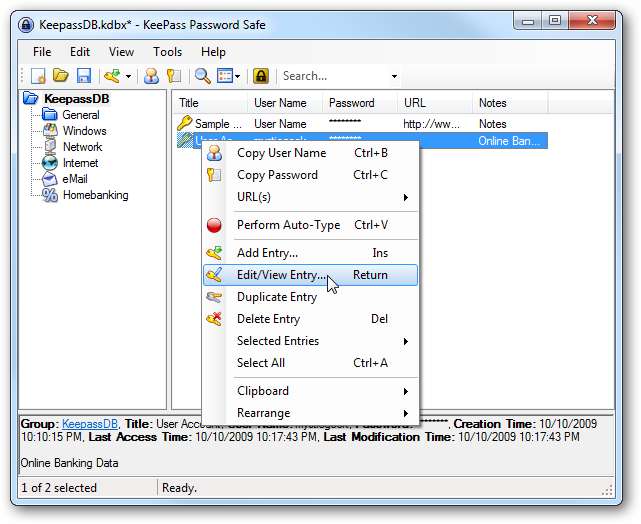The width and height of the screenshot is (641, 524).
Task: Open the Edit menu
Action: point(80,52)
